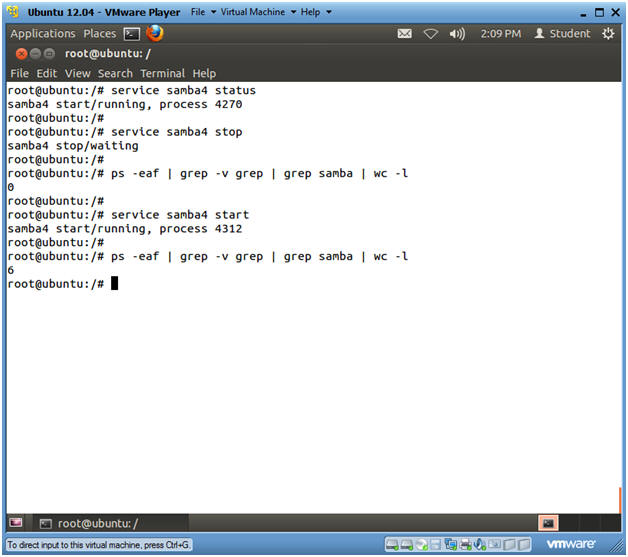
Task: Click the 'samba4 stop/waiting' output line
Action: click(73, 146)
